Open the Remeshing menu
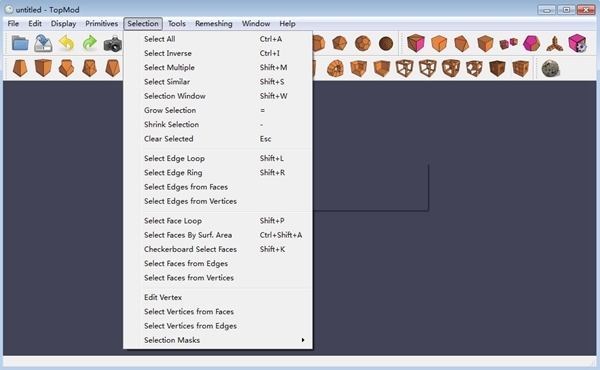The width and height of the screenshot is (600, 370). (214, 24)
